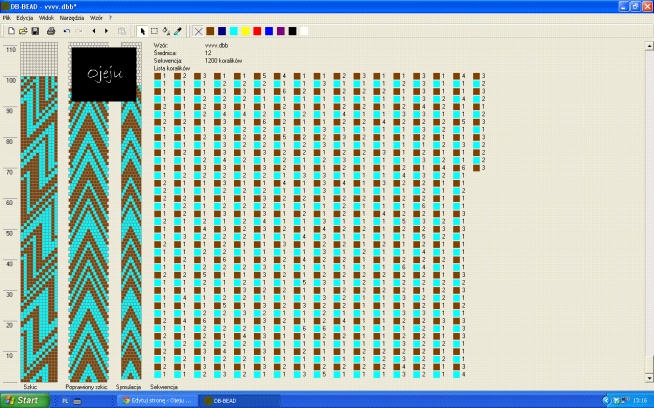The image size is (654, 408).
Task: Open an existing pattern file
Action: (23, 31)
